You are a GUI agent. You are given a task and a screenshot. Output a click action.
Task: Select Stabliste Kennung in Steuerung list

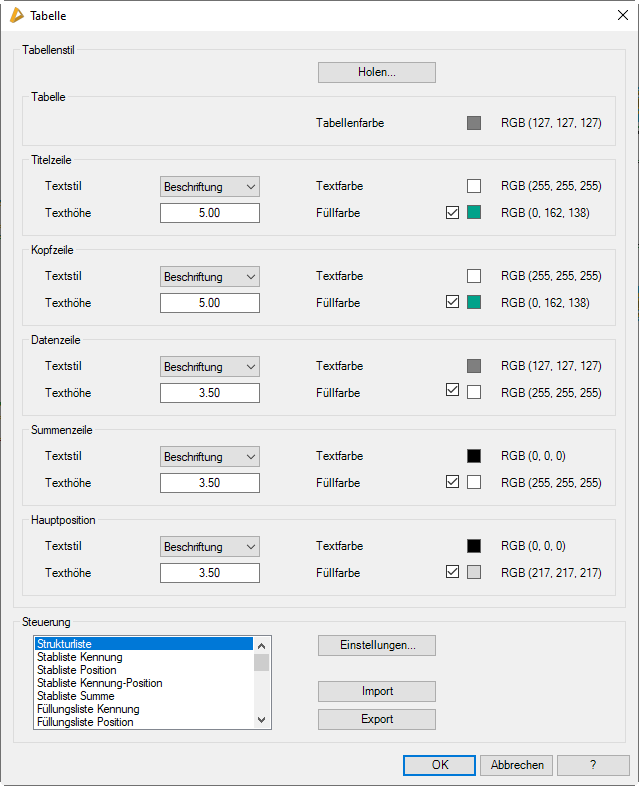click(x=80, y=657)
